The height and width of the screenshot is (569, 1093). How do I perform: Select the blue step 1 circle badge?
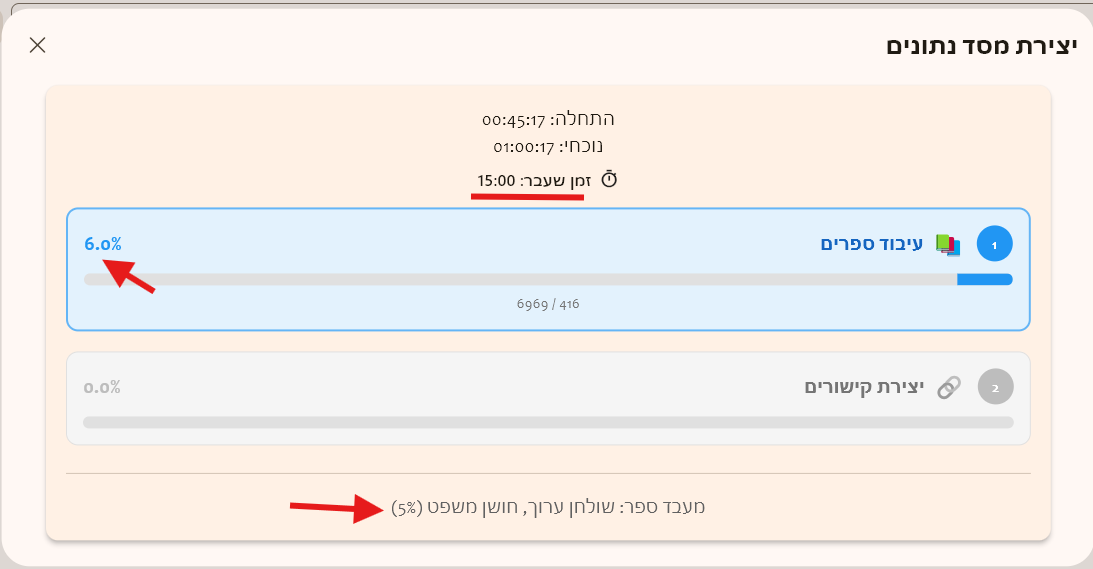tap(994, 244)
